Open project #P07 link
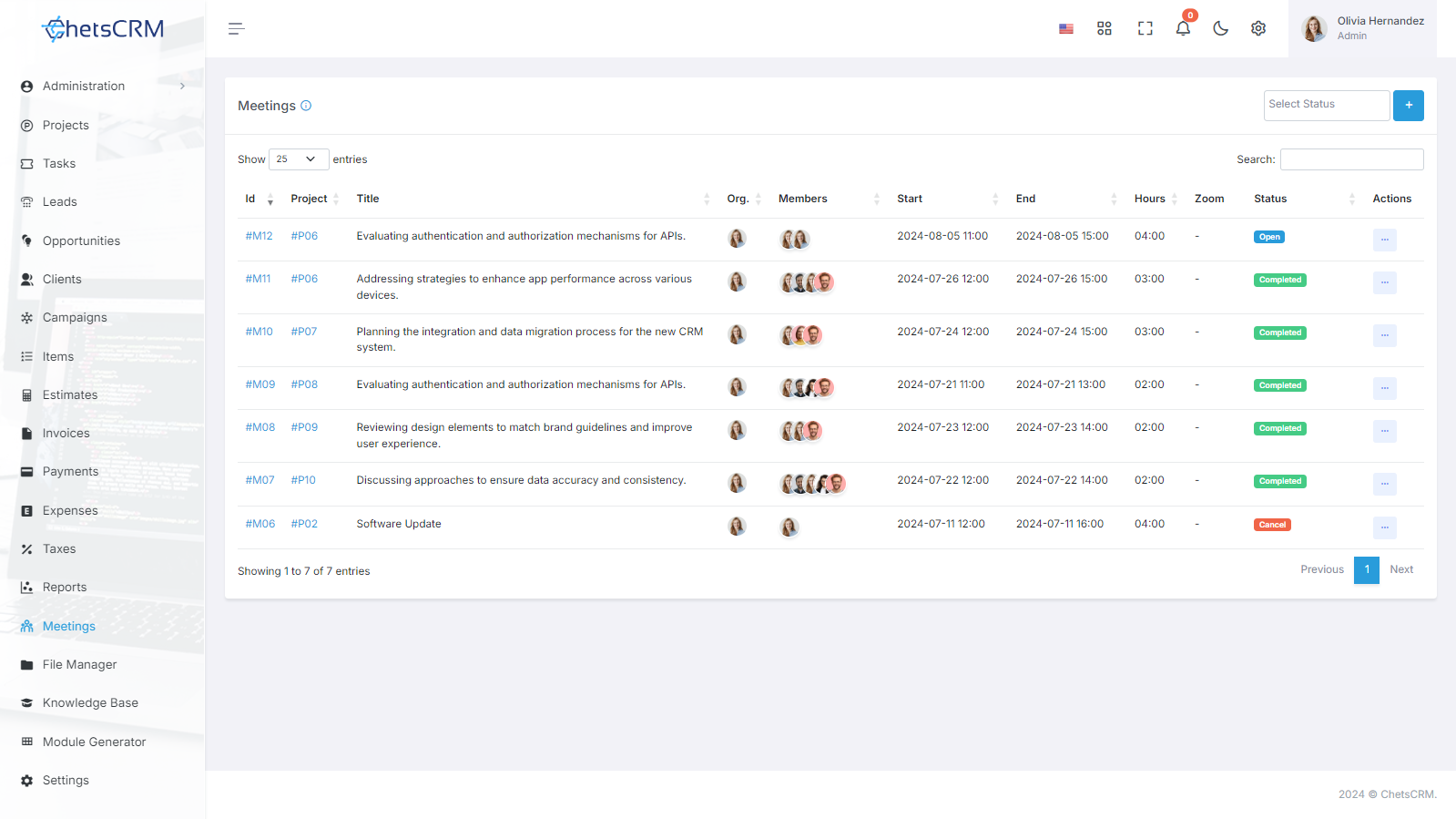The image size is (1456, 819). (304, 332)
